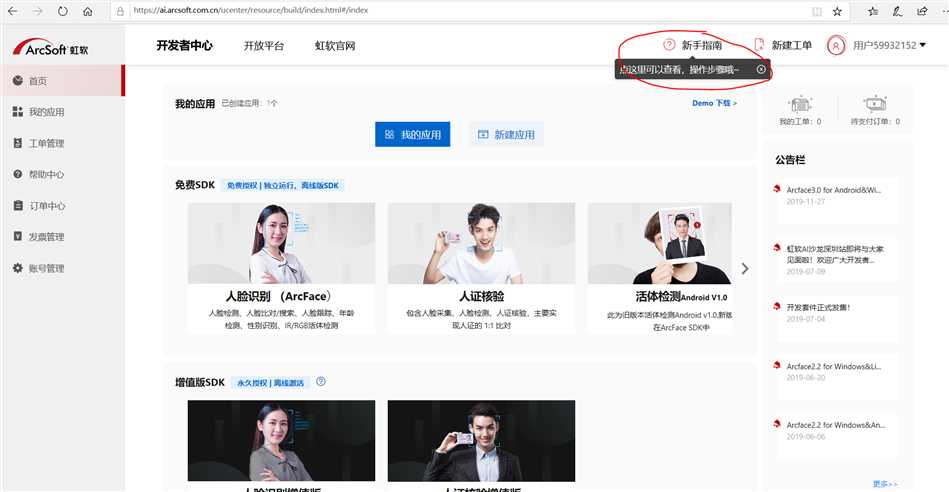Click the ArcSoft 虹软 logo
Screen dimensions: 949x492
tap(51, 48)
